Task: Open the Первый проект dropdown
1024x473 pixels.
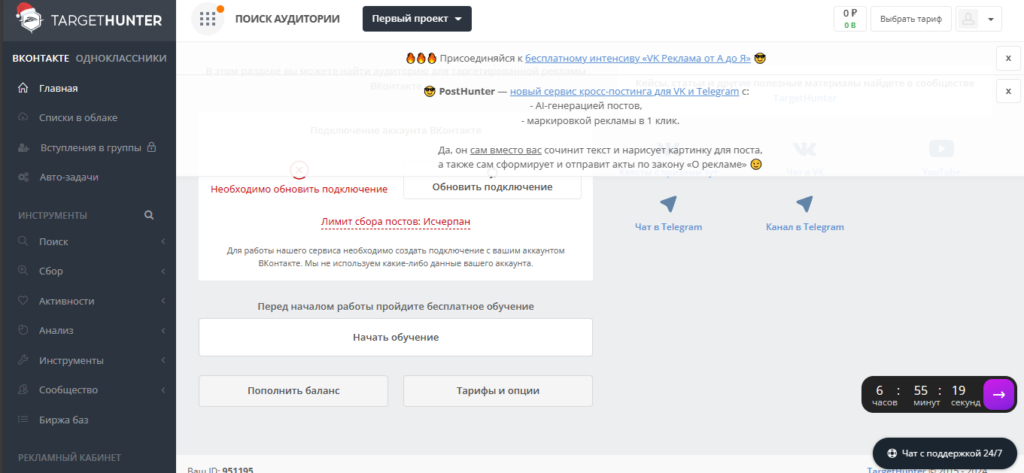Action: pos(417,19)
